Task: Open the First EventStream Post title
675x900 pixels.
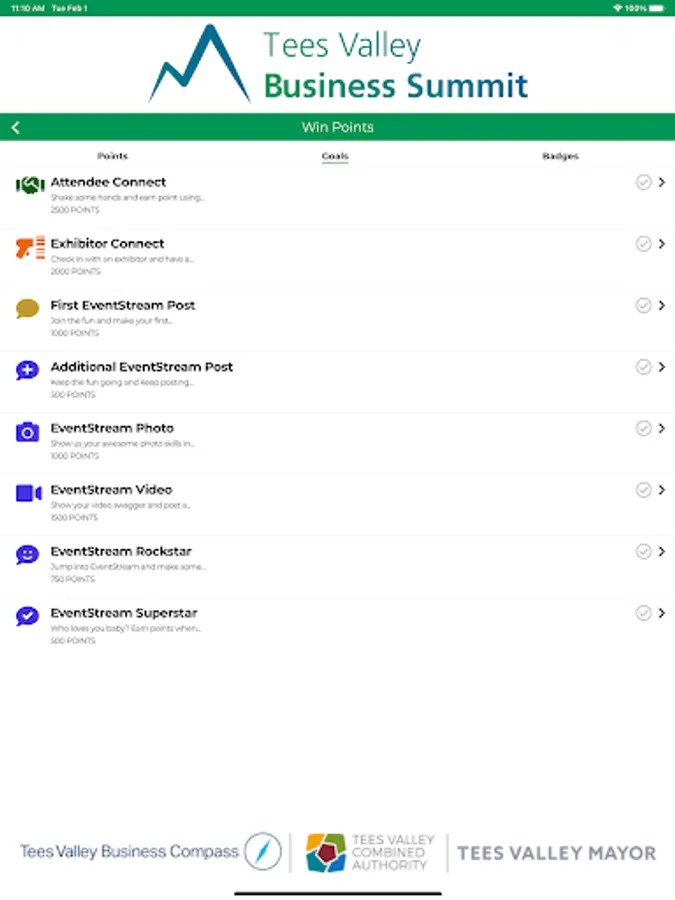Action: click(x=123, y=305)
